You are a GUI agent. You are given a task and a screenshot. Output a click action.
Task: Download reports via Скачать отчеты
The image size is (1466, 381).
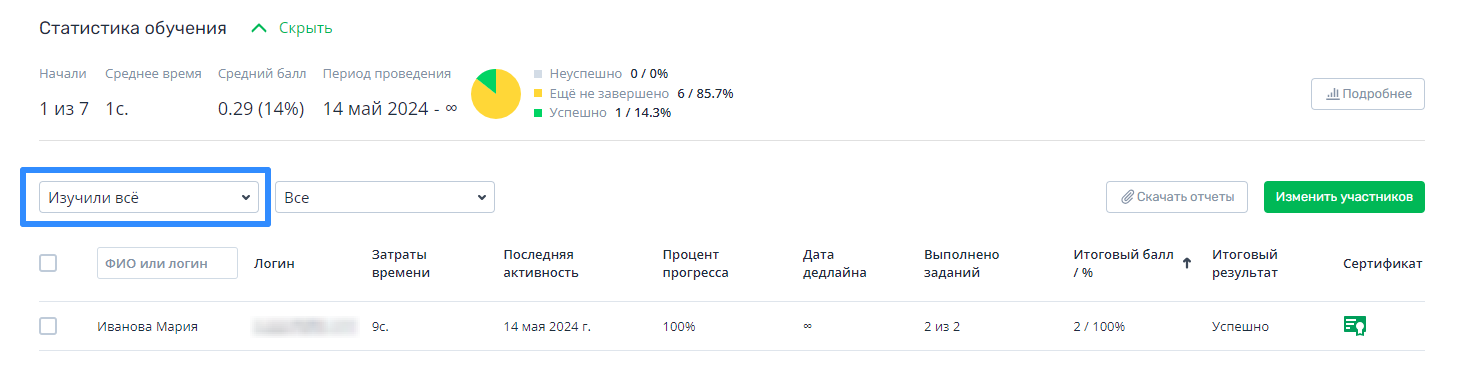(x=1177, y=197)
